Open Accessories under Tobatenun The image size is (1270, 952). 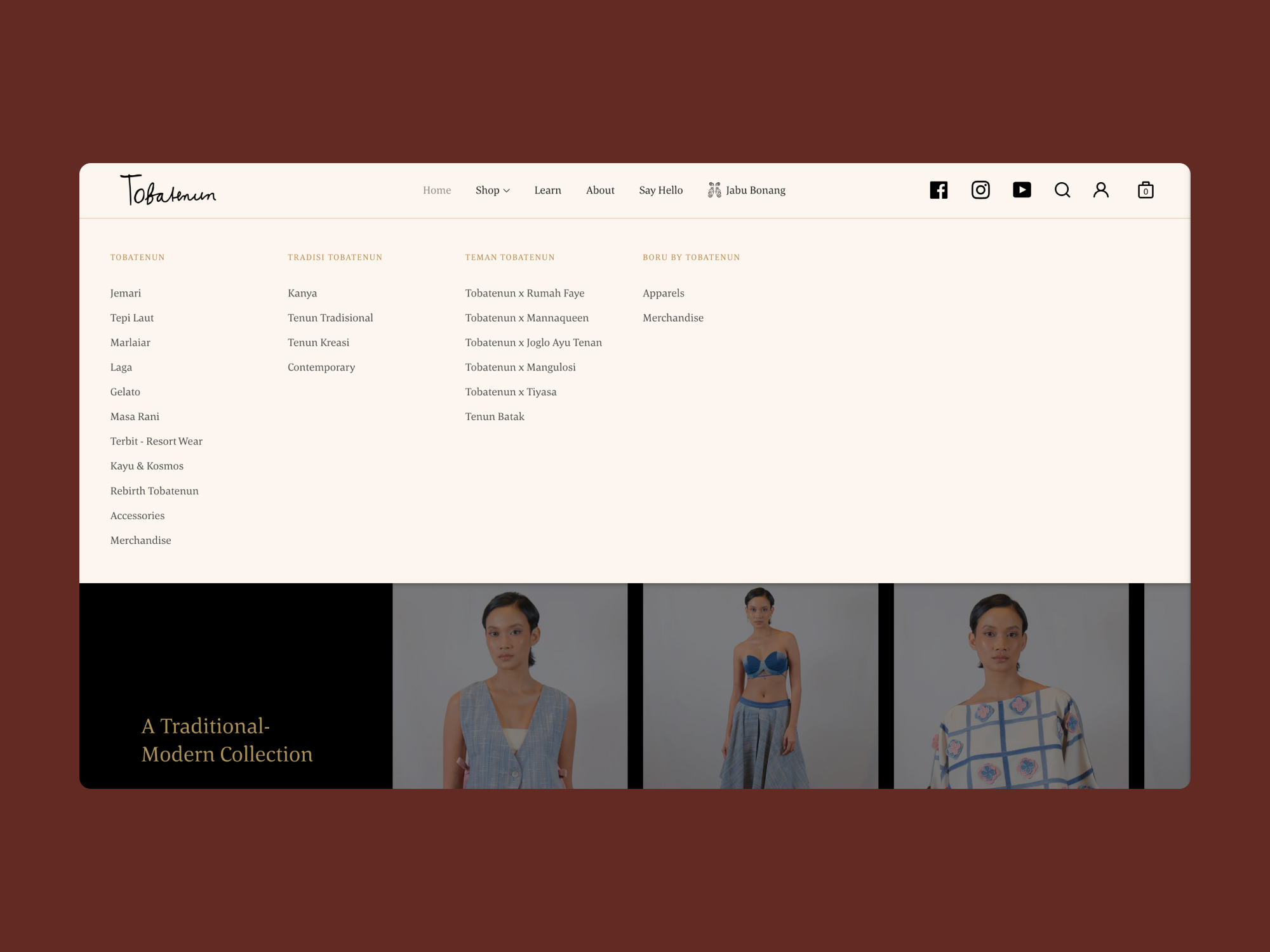tap(137, 516)
